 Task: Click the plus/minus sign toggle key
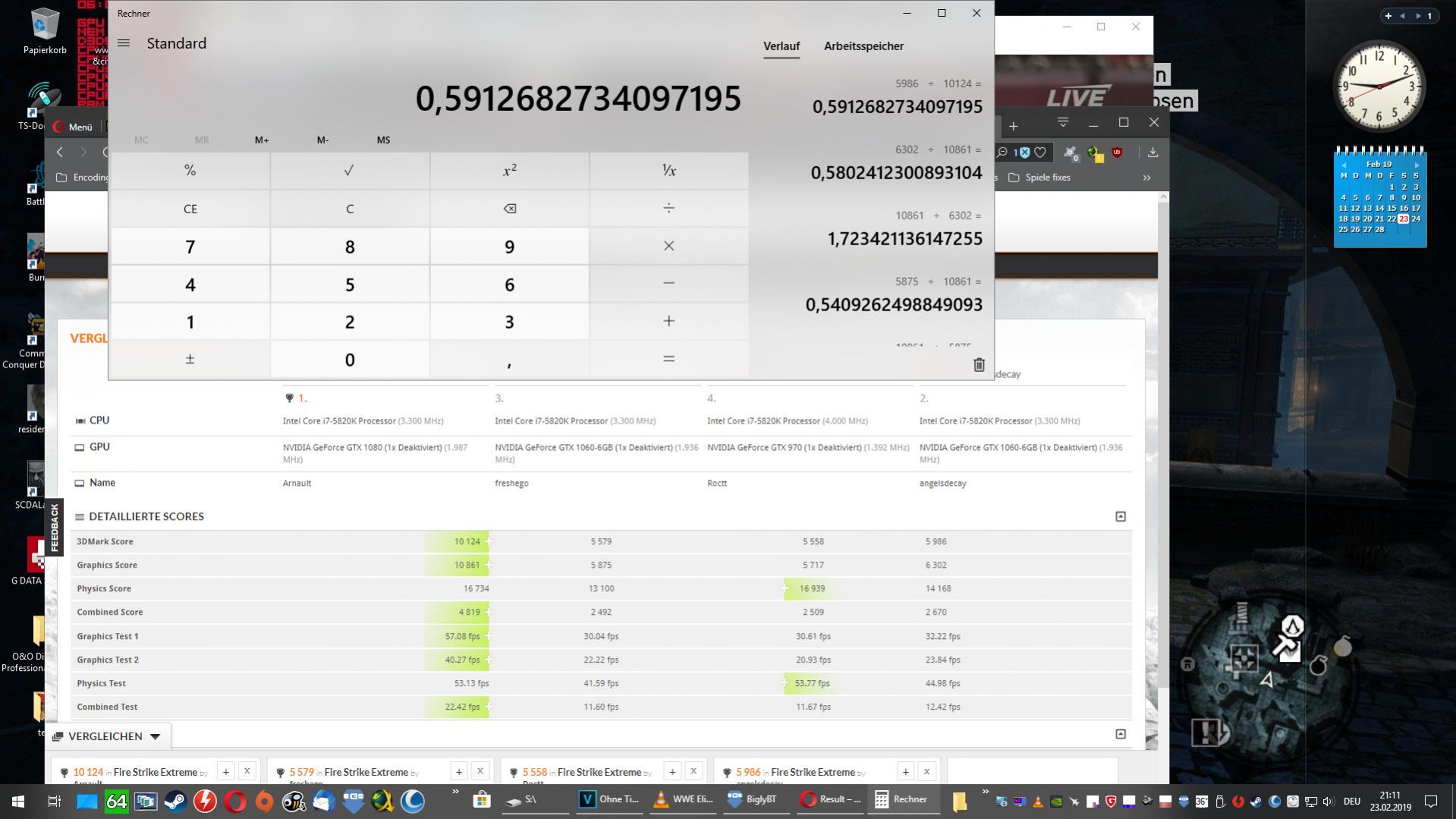[190, 359]
